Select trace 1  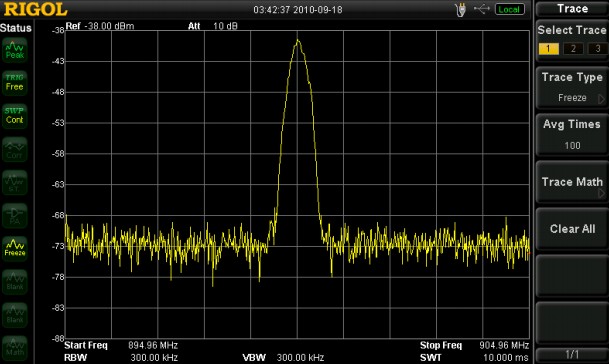pyautogui.click(x=548, y=49)
